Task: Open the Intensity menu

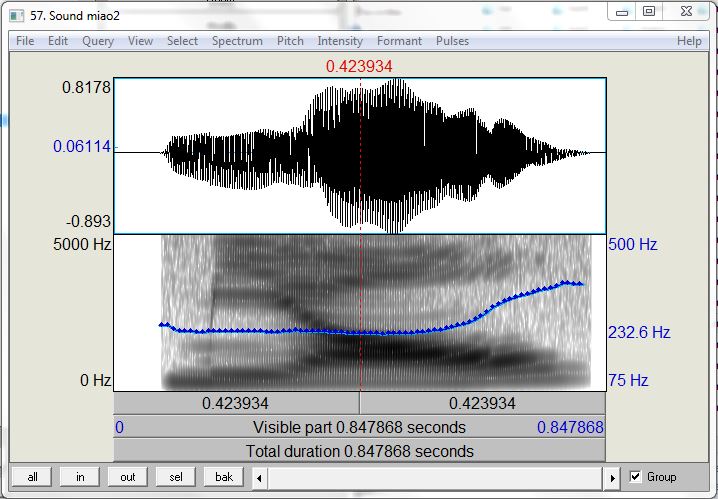Action: [x=340, y=41]
